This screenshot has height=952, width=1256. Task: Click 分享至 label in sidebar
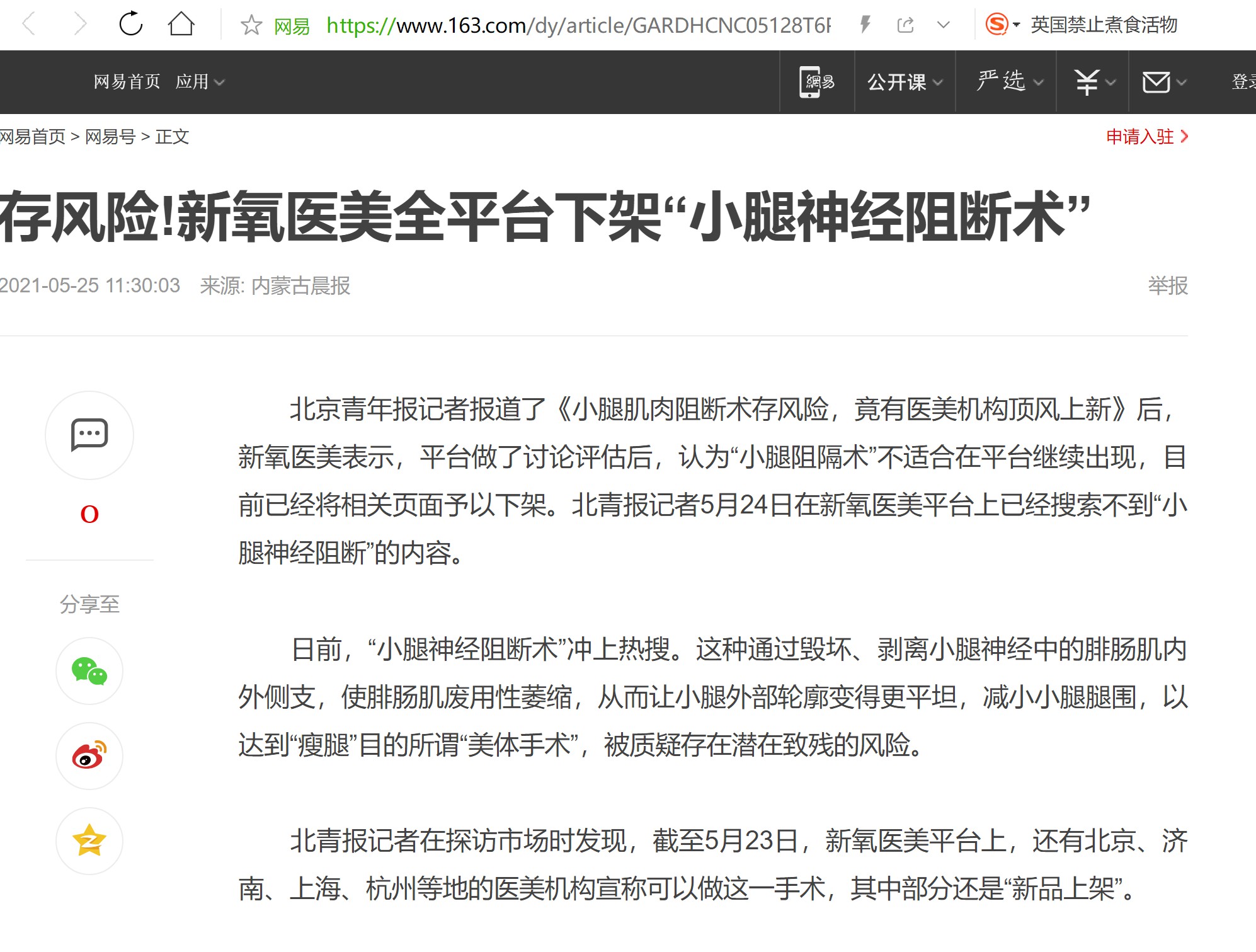point(89,605)
